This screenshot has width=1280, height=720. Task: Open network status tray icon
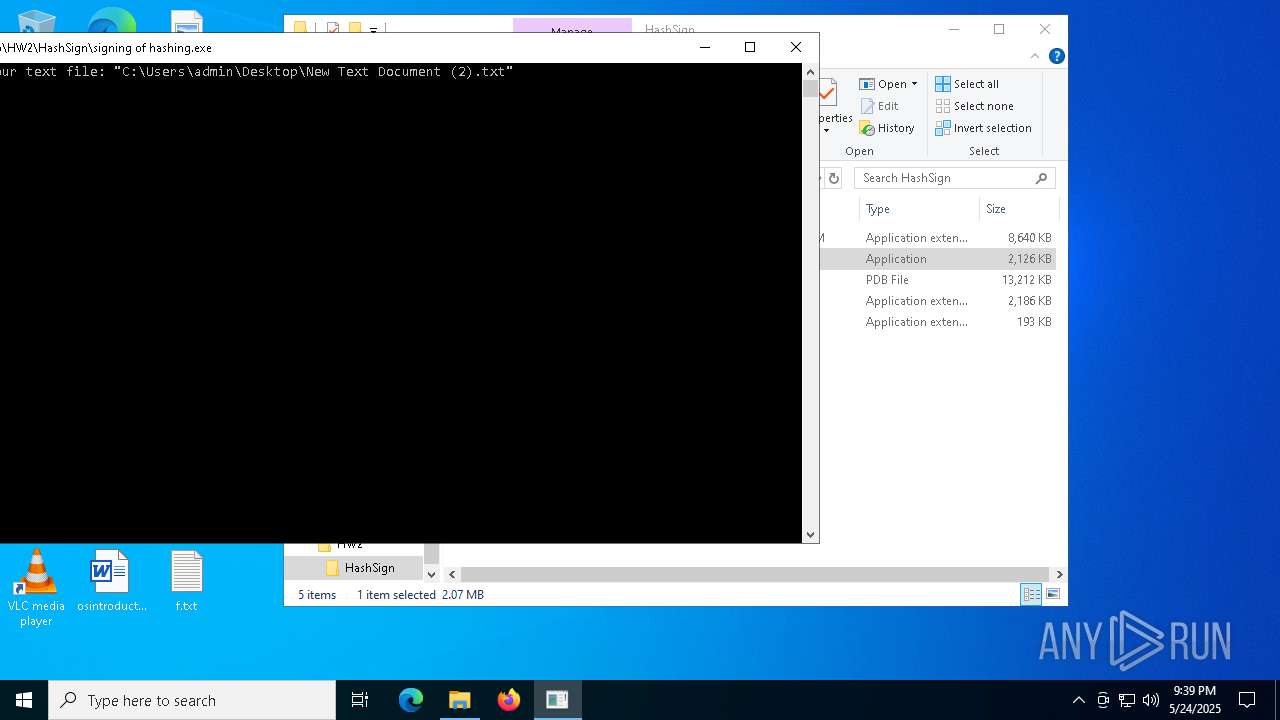[1127, 700]
